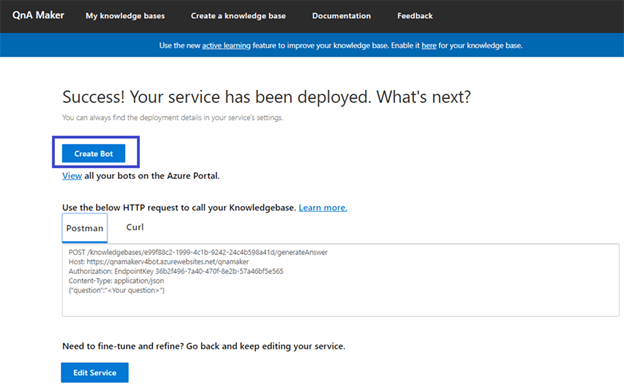This screenshot has height=386, width=624.
Task: Open the Learn more link
Action: point(323,208)
